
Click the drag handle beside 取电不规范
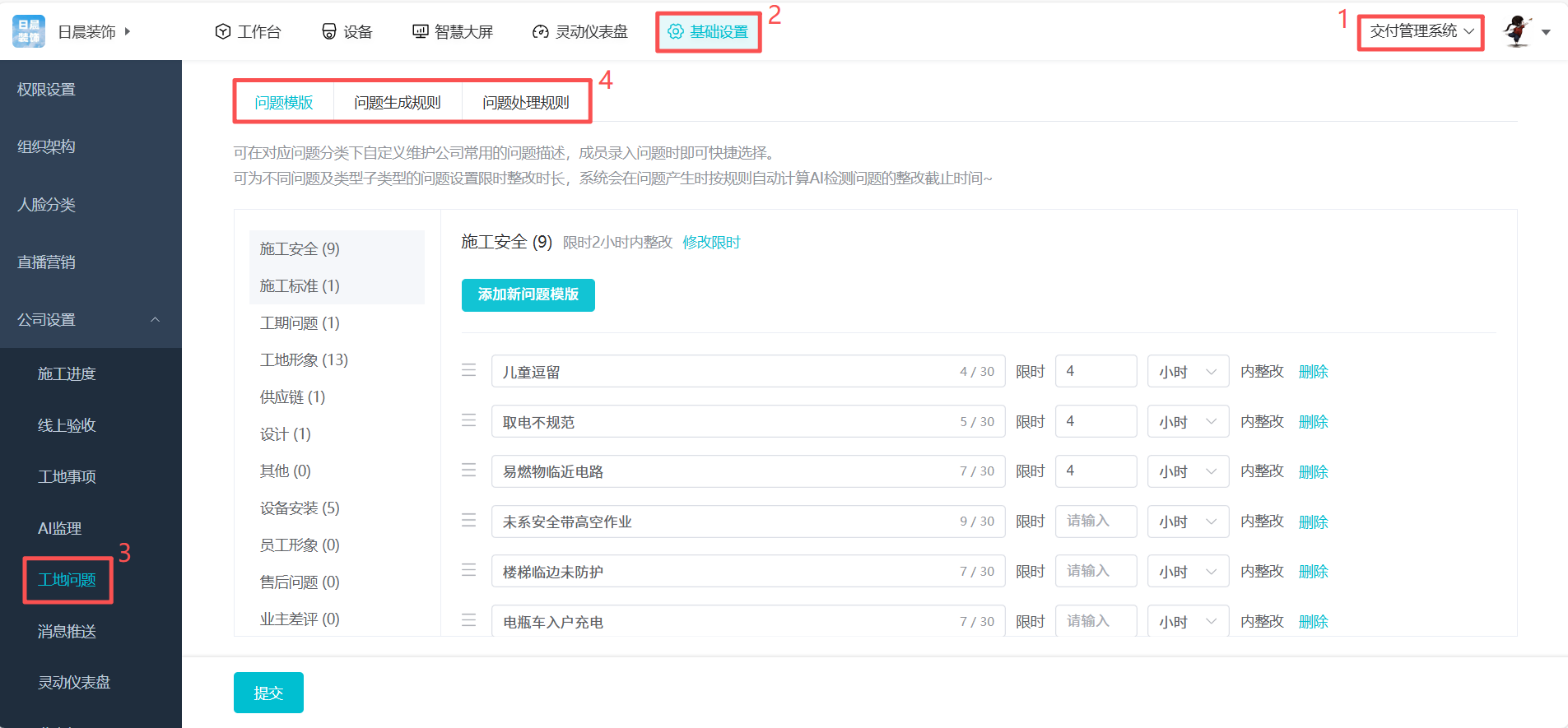tap(469, 421)
